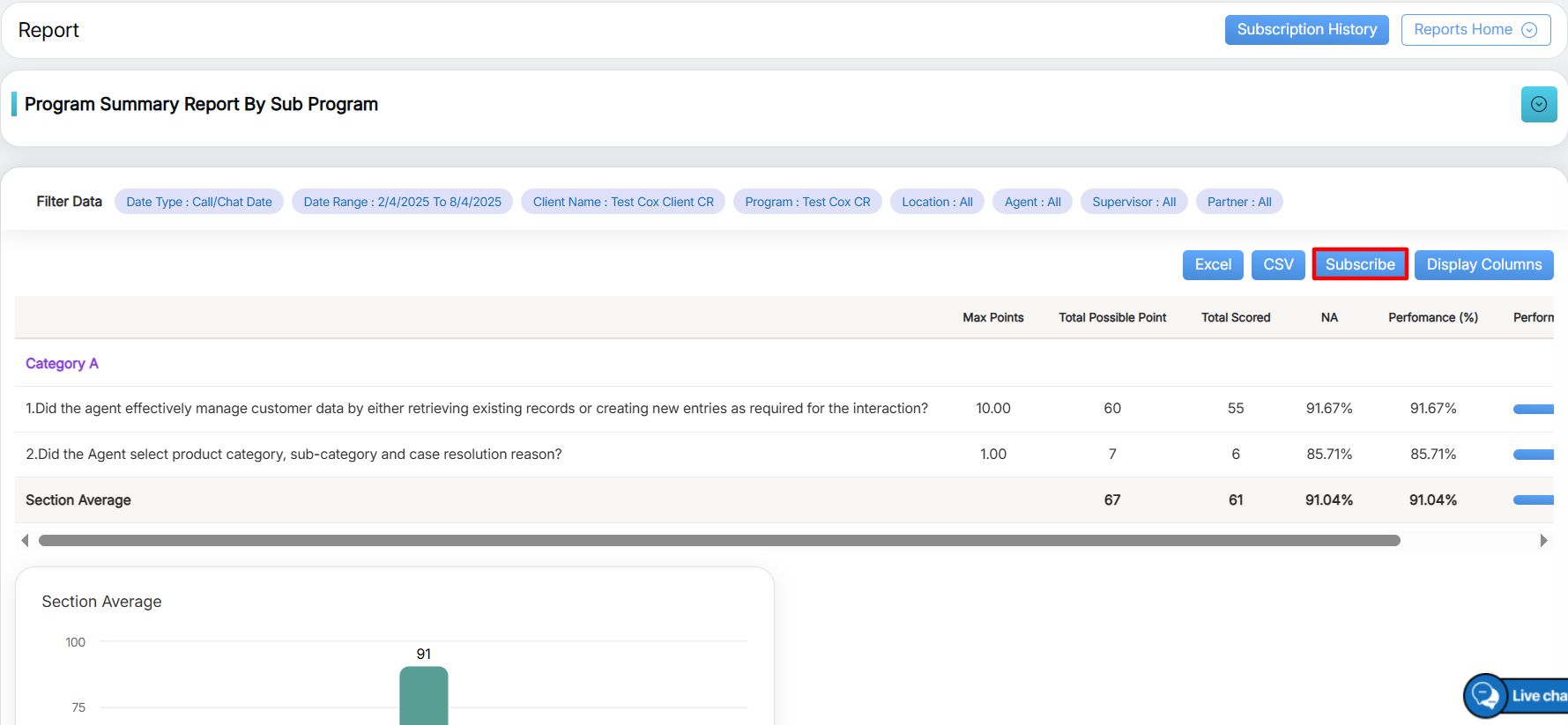
Task: Click the Location: All filter chip
Action: click(x=937, y=202)
